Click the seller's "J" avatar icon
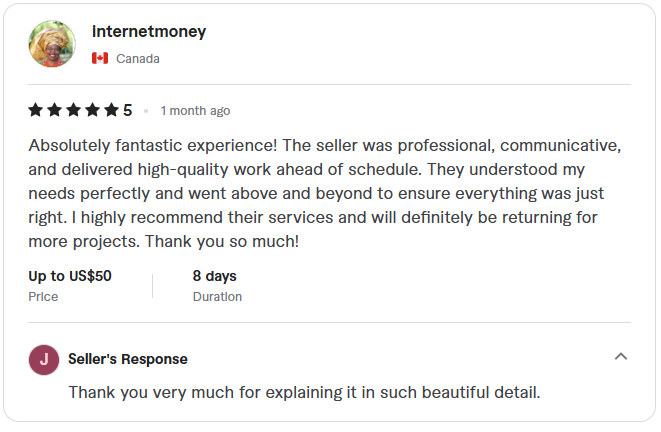This screenshot has width=661, height=432. pos(43,359)
